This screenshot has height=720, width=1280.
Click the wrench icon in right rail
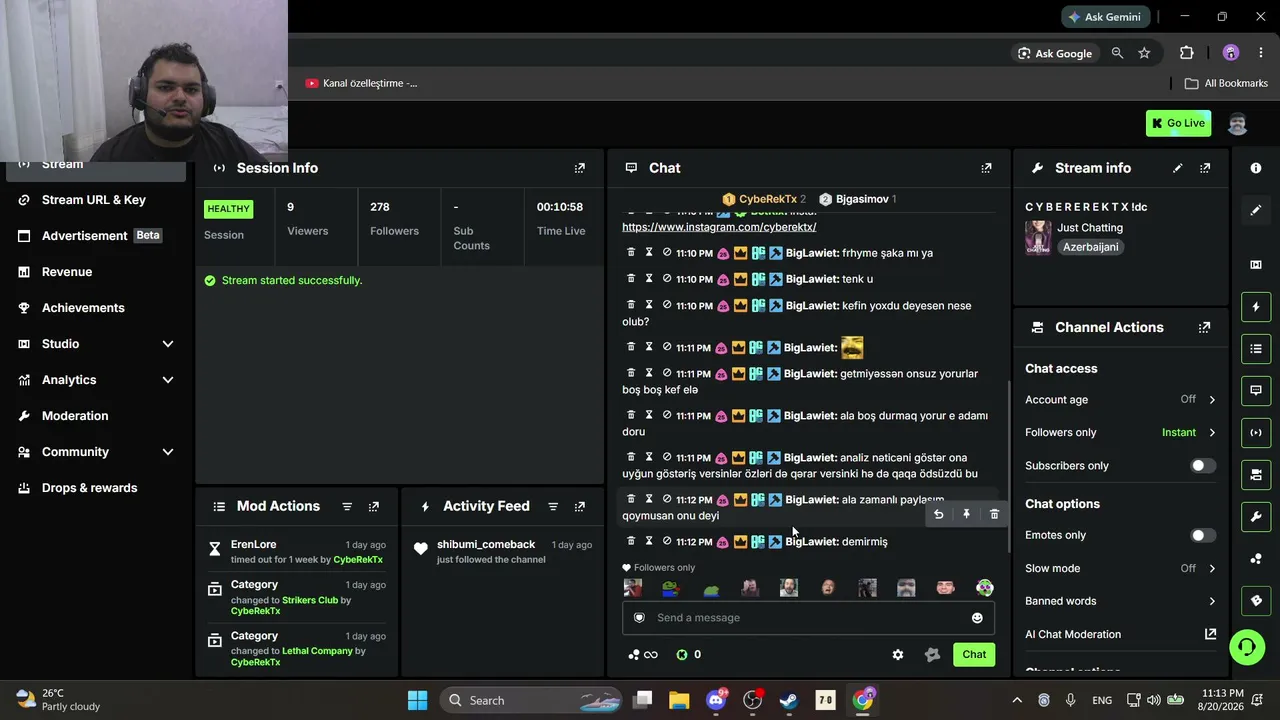click(x=1256, y=516)
